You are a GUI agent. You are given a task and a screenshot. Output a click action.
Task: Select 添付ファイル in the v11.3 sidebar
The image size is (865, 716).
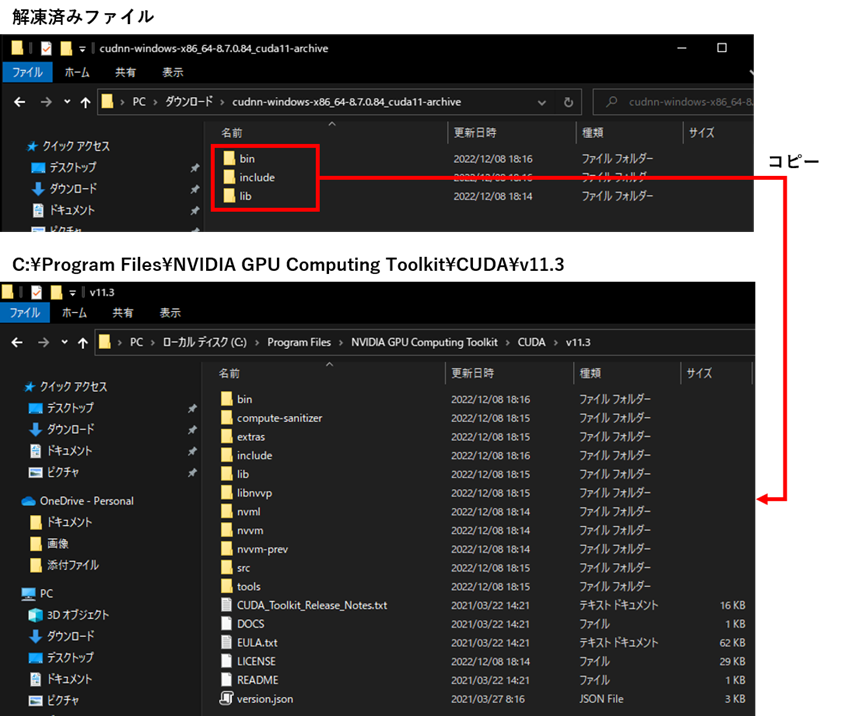pyautogui.click(x=73, y=565)
